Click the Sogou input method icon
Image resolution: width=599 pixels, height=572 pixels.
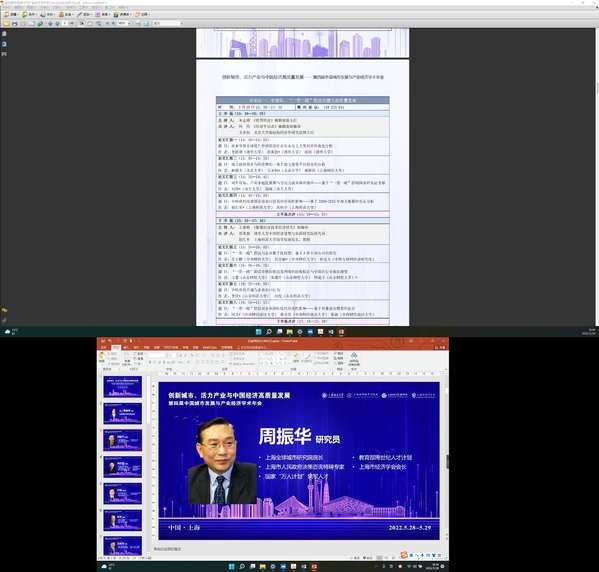click(x=404, y=554)
